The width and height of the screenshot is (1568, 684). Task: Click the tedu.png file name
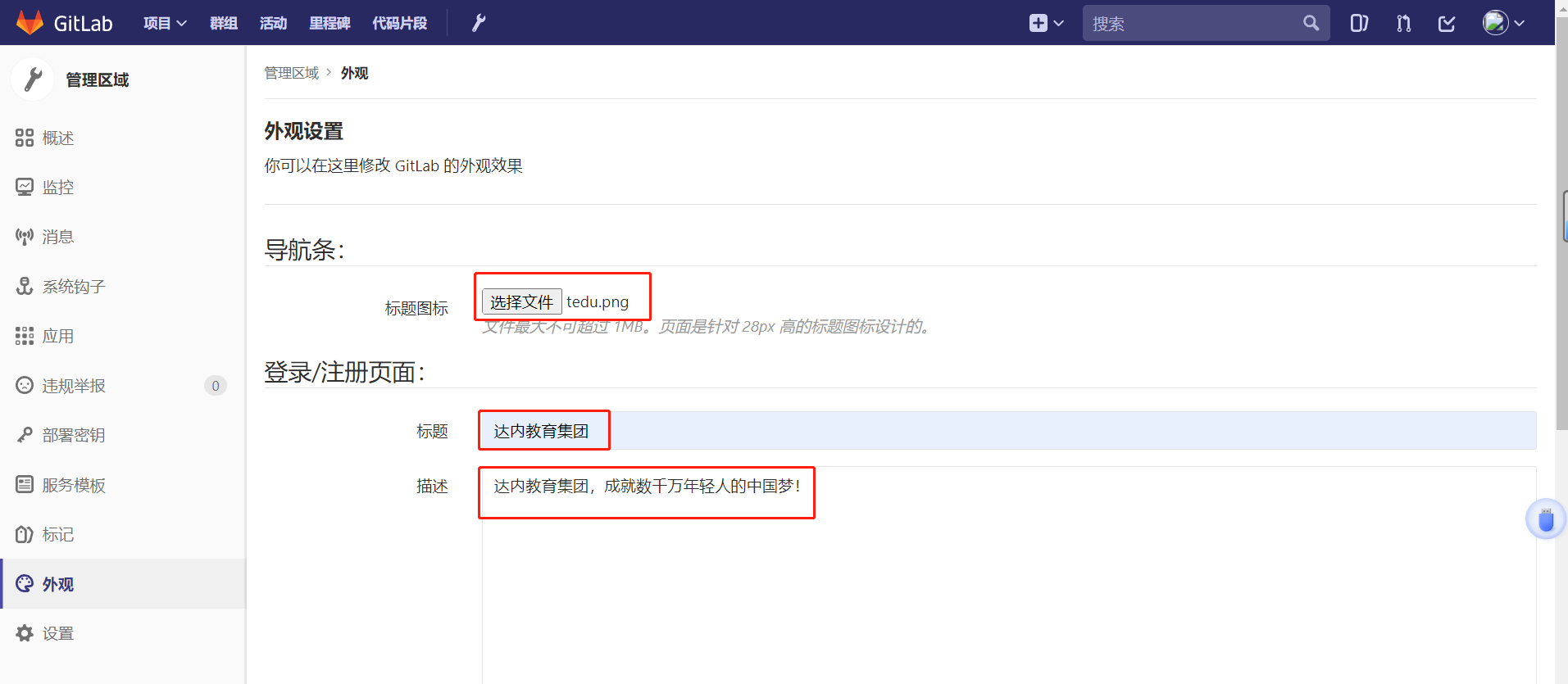pyautogui.click(x=598, y=301)
